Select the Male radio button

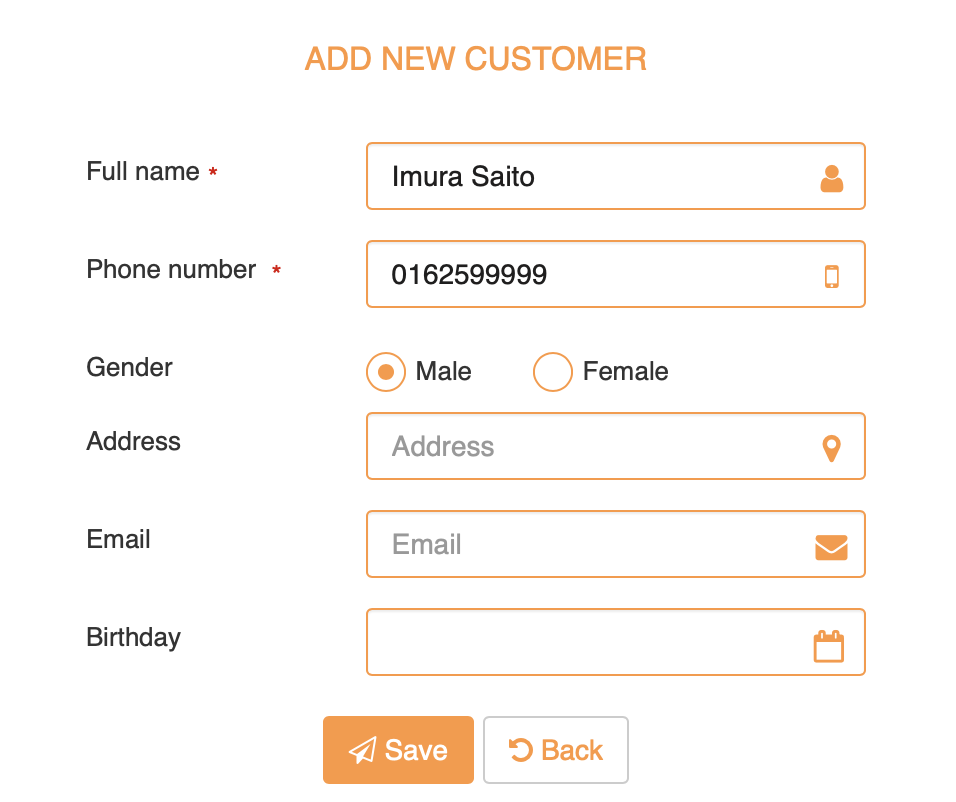point(386,372)
